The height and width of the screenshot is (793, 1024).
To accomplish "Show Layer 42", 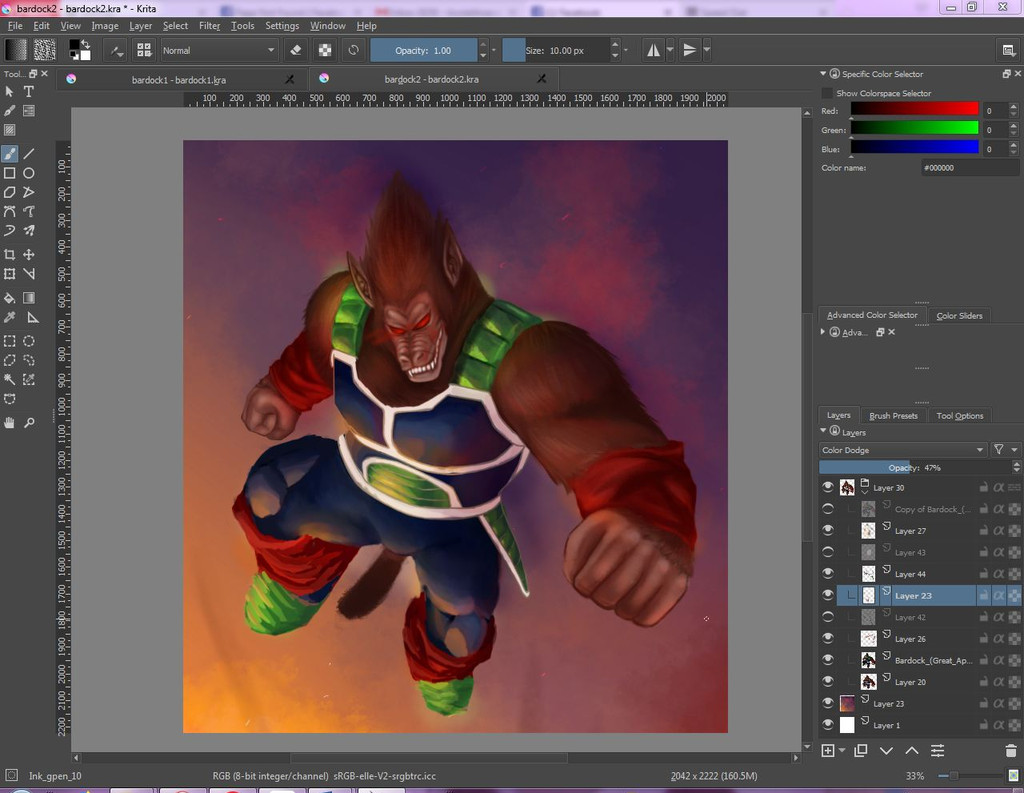I will tap(828, 617).
